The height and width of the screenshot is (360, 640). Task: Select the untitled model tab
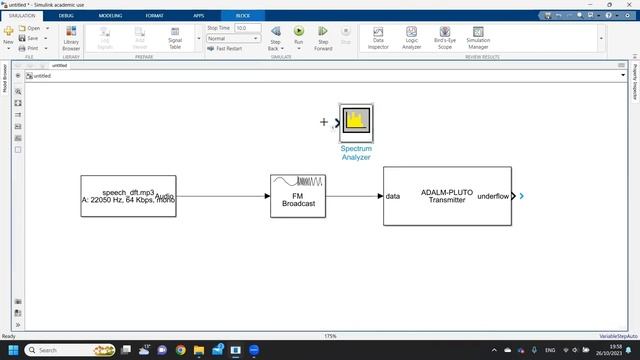60,65
